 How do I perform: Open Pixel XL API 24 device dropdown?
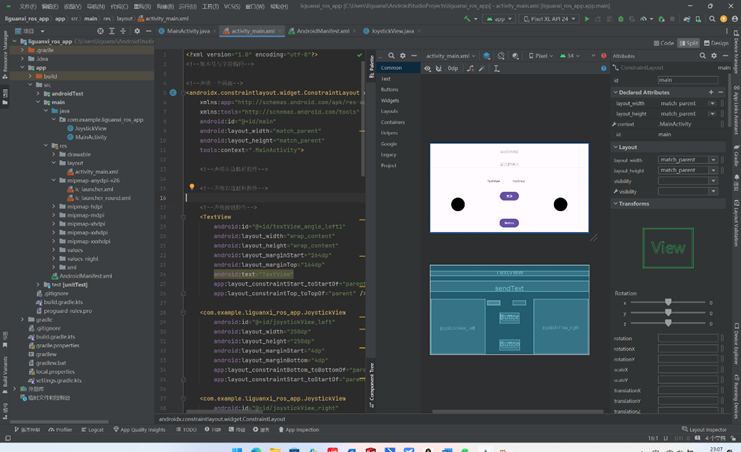[550, 19]
